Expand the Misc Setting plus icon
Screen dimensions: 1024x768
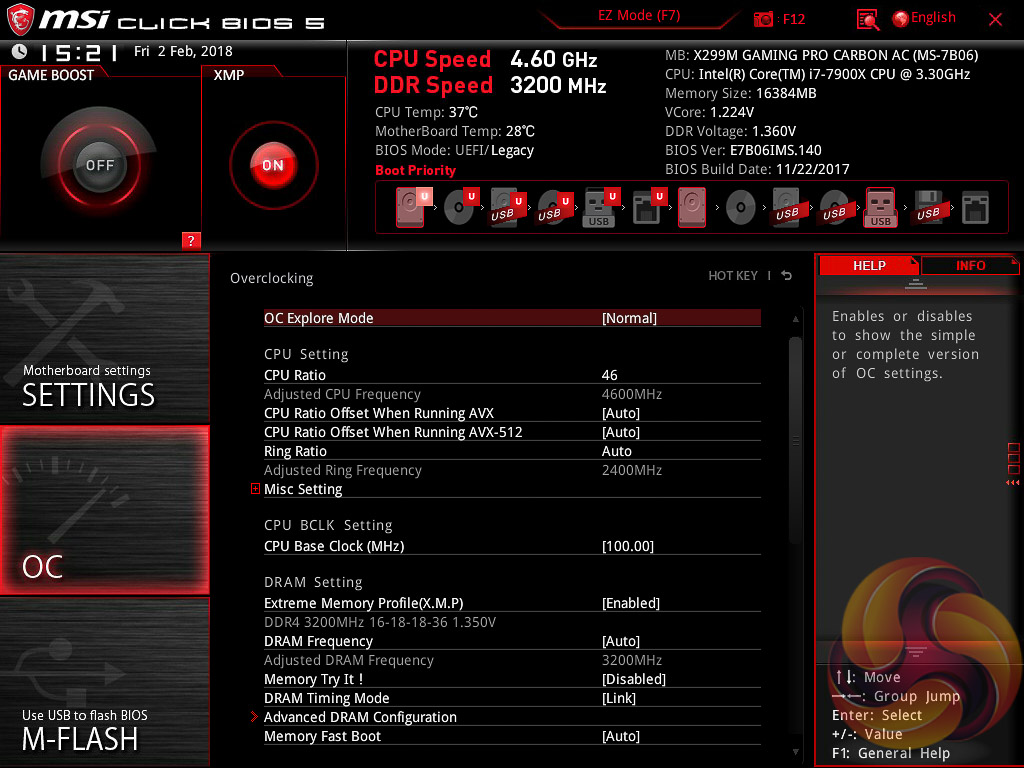click(x=255, y=488)
